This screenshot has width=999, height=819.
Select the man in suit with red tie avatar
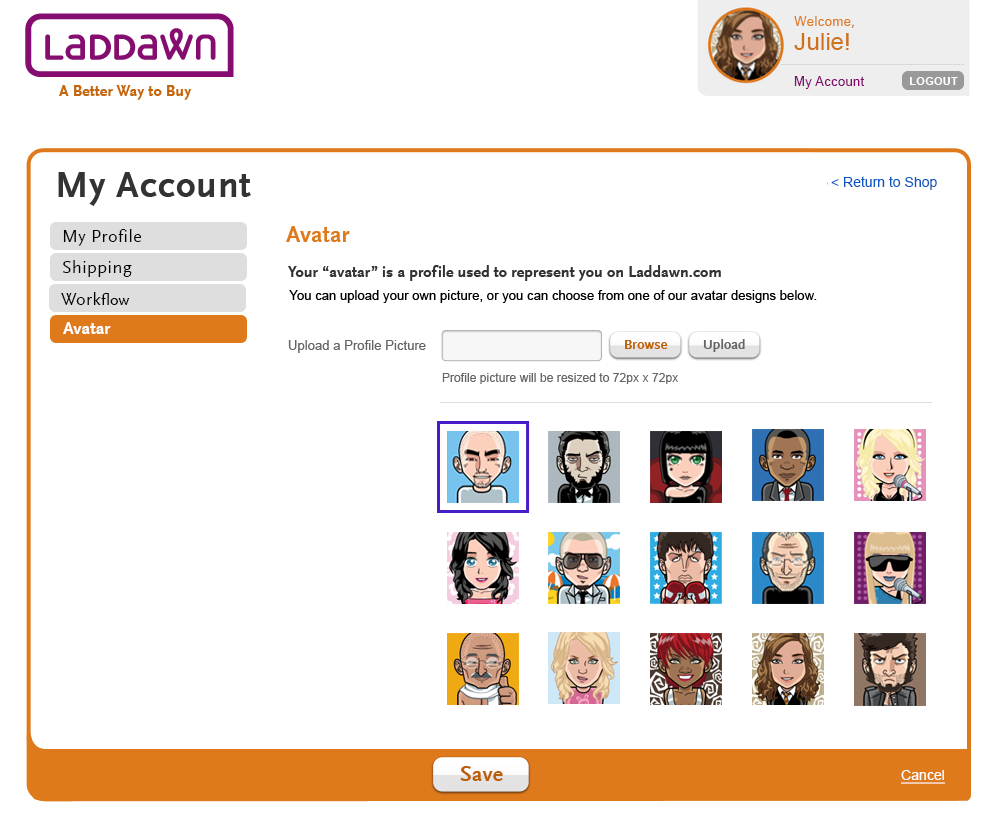tap(787, 465)
